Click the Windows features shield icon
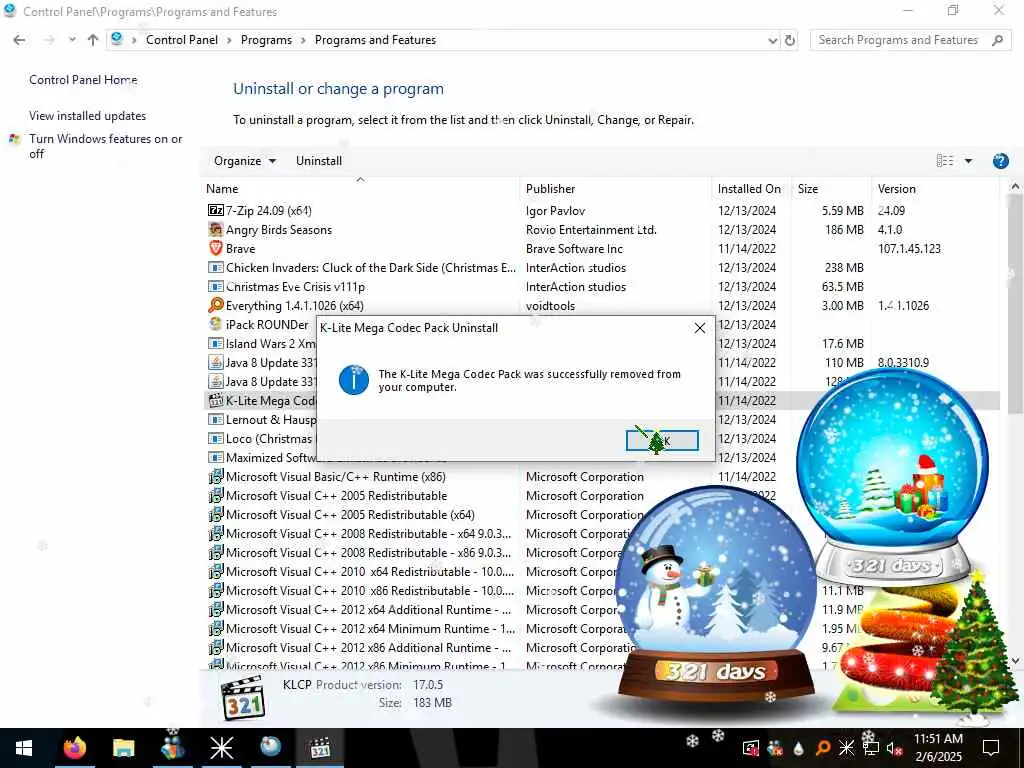Image resolution: width=1024 pixels, height=768 pixels. (14, 139)
